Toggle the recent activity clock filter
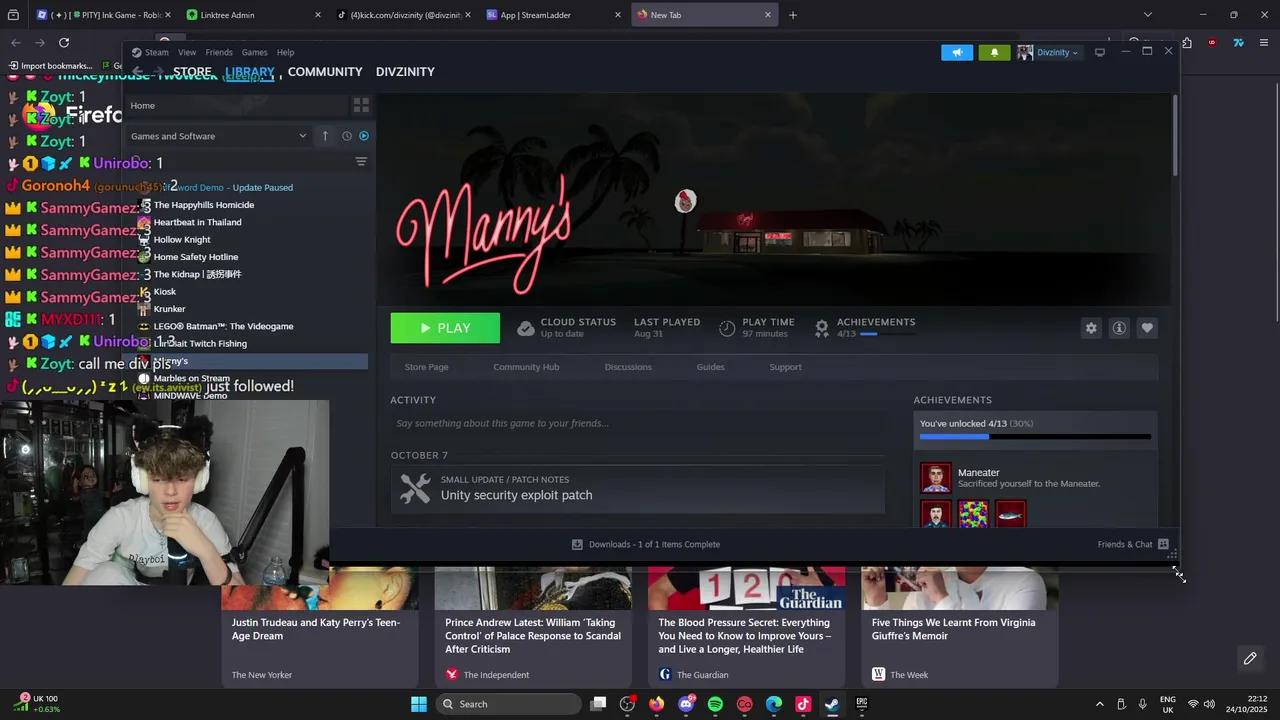The image size is (1280, 720). pyautogui.click(x=347, y=136)
